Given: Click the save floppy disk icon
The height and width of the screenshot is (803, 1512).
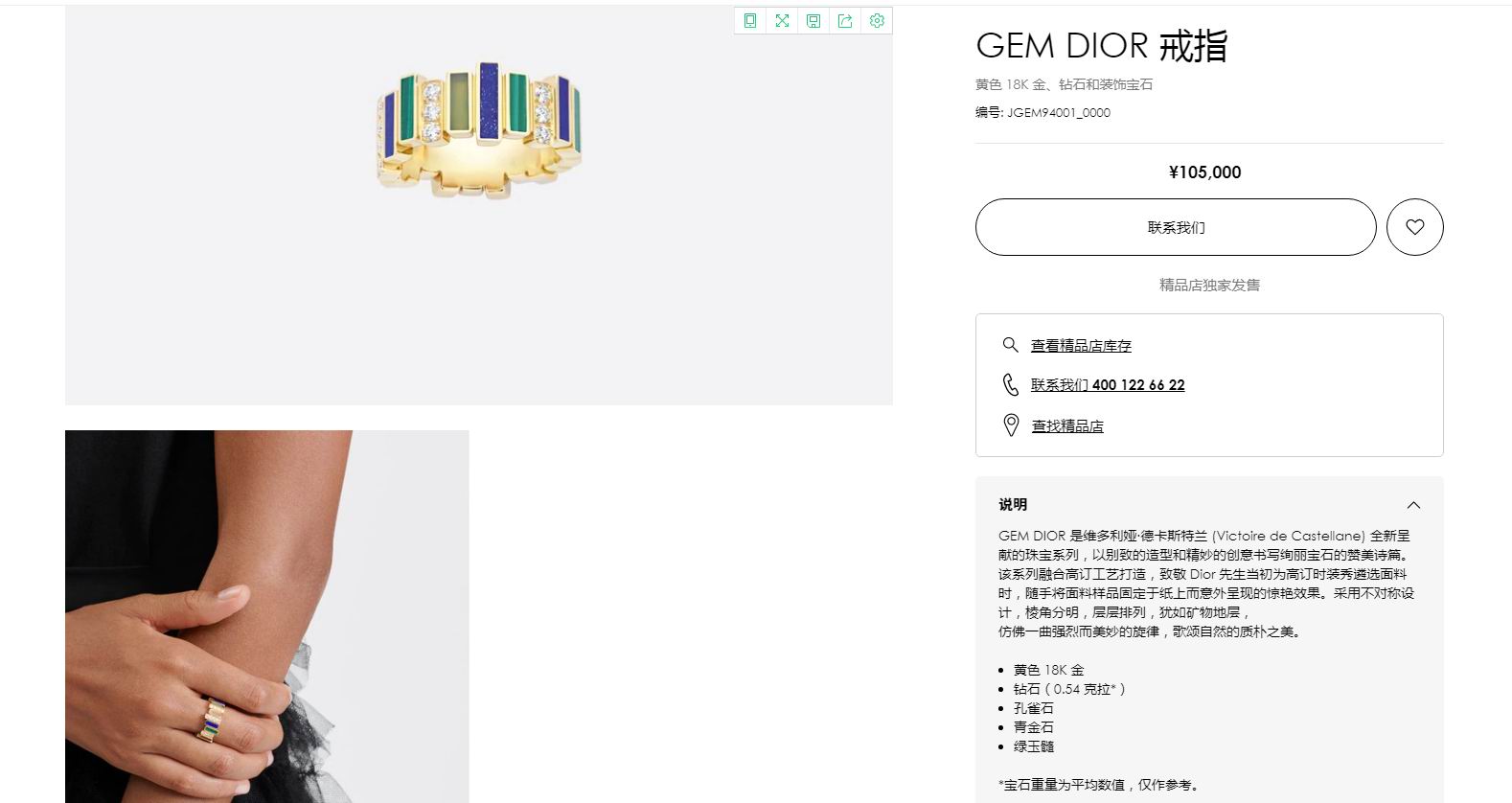Looking at the screenshot, I should (x=813, y=21).
